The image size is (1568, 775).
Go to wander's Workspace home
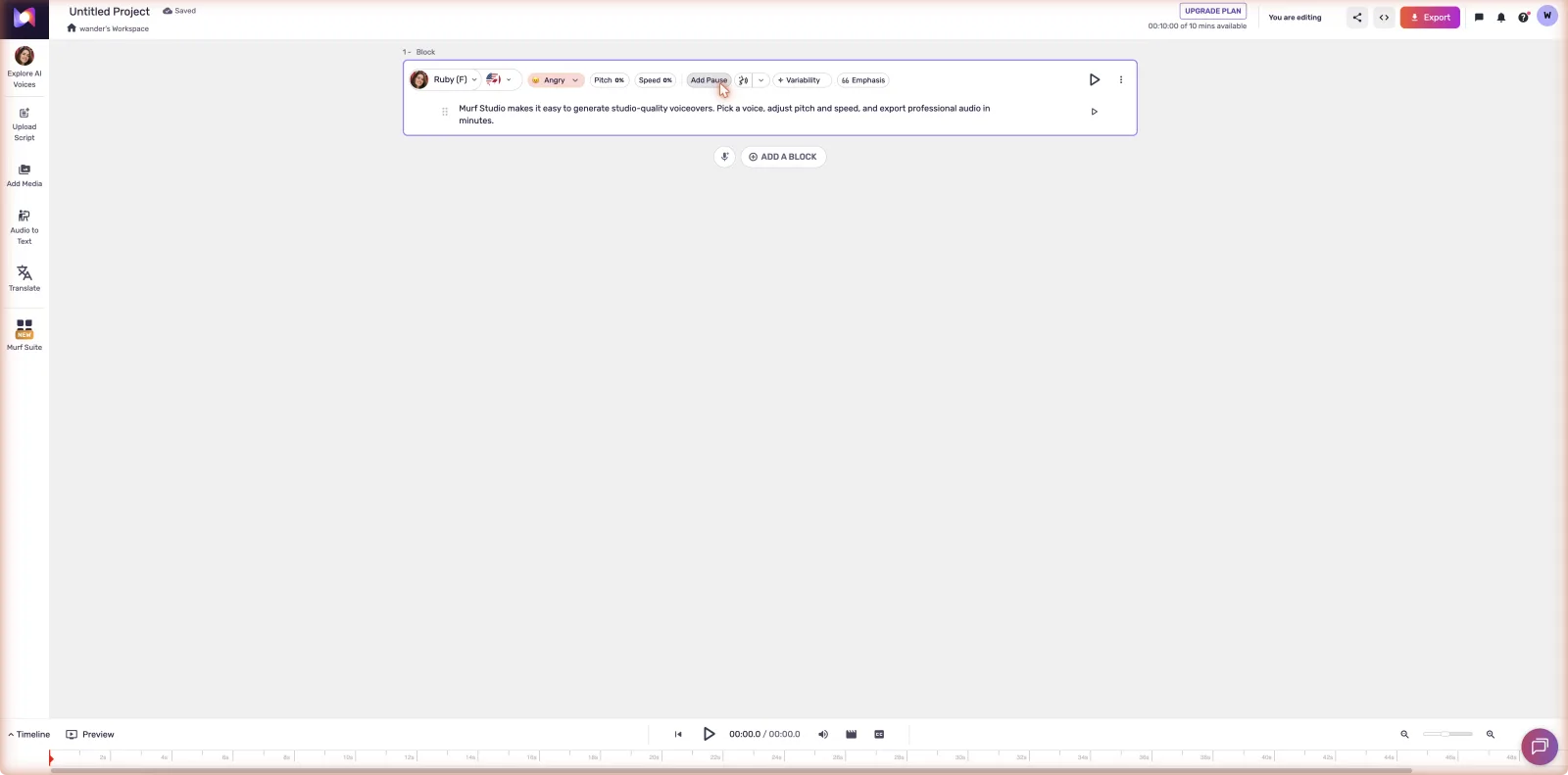point(108,28)
